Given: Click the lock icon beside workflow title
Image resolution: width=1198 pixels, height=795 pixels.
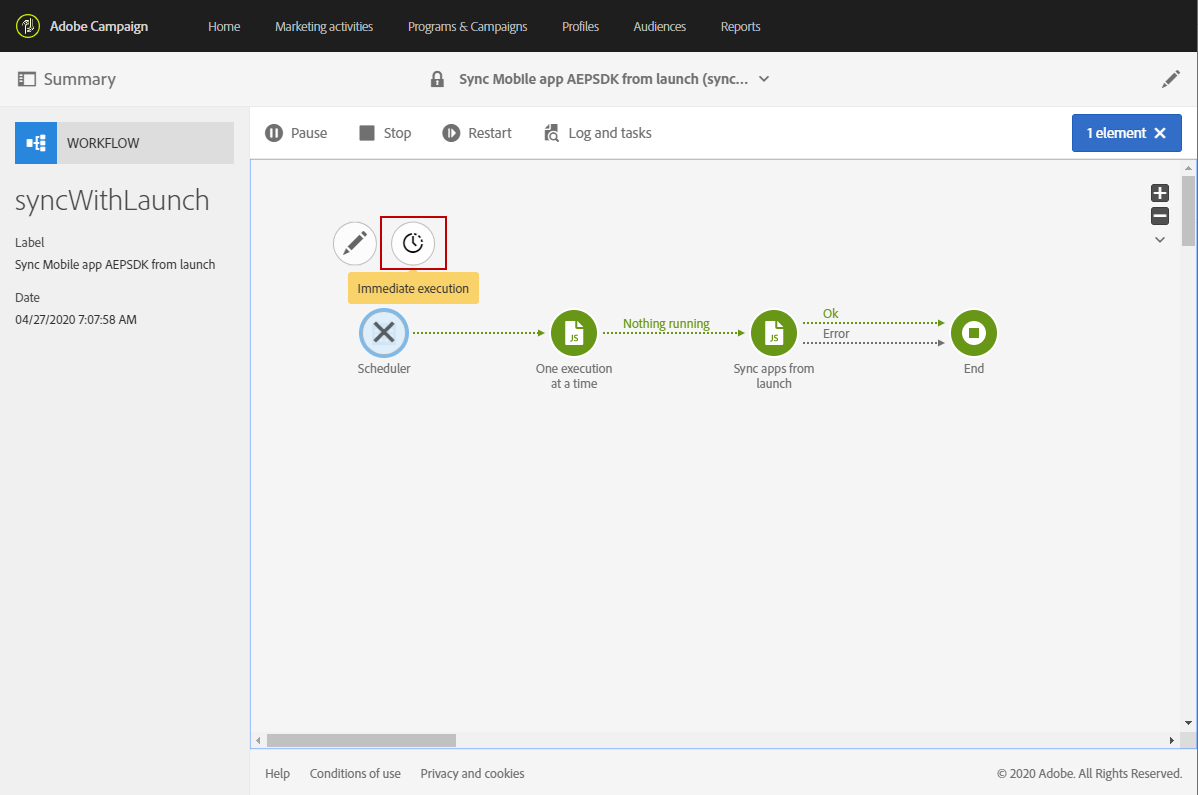Looking at the screenshot, I should point(437,79).
